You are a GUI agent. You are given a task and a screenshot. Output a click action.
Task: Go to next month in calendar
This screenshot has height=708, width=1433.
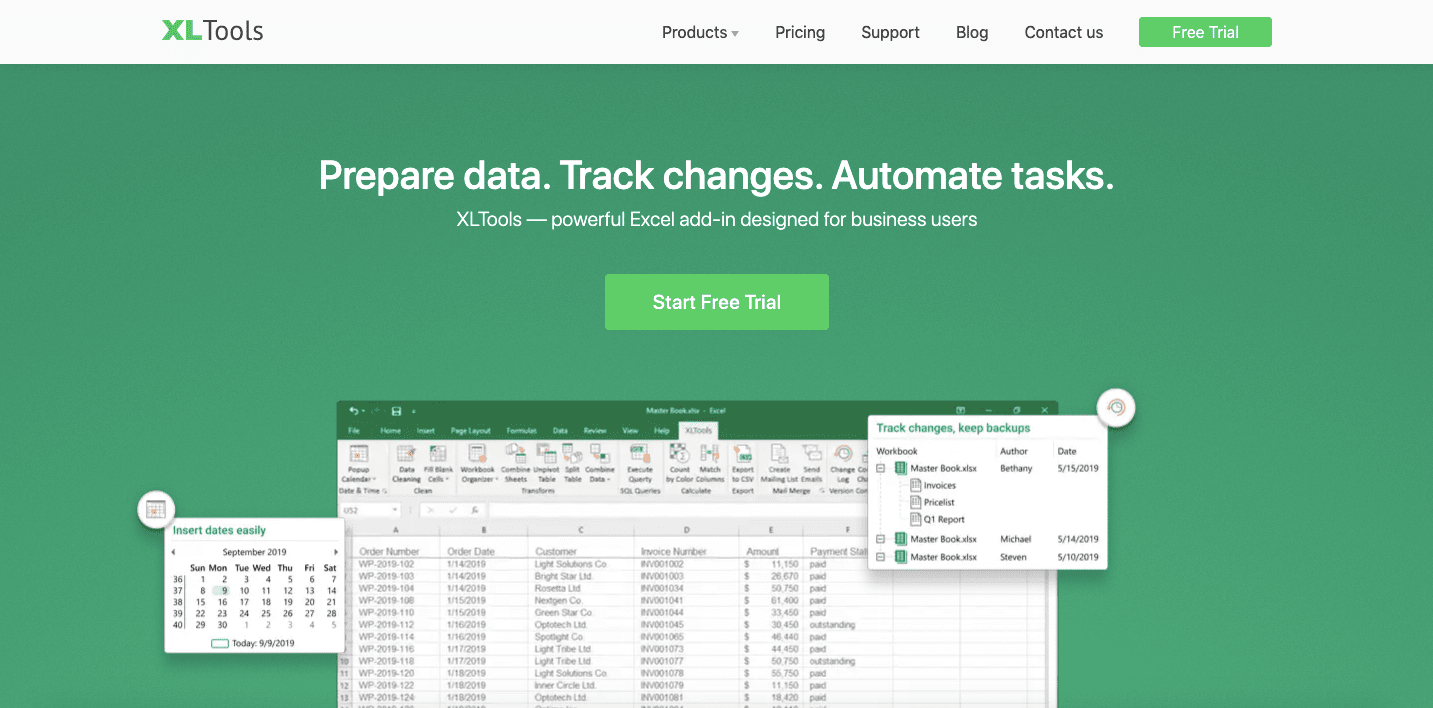(x=336, y=552)
